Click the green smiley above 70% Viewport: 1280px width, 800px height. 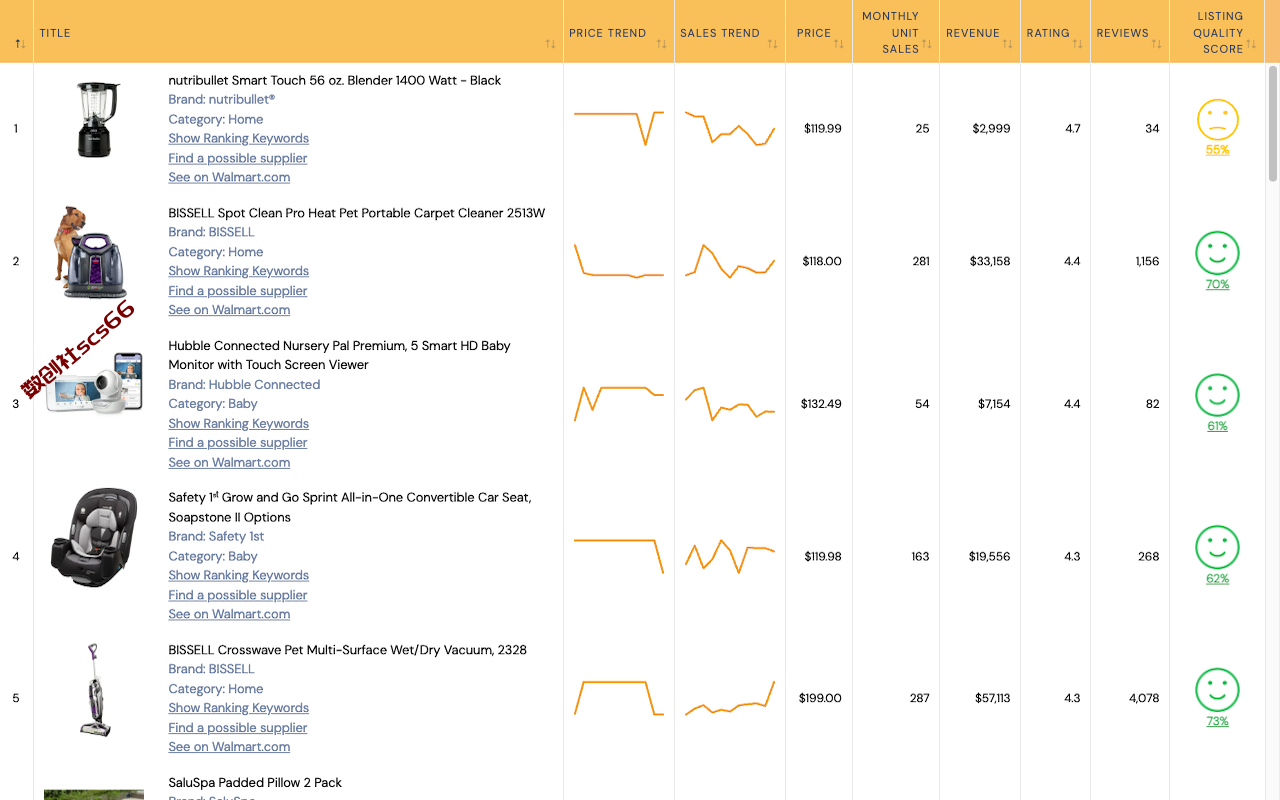click(x=1217, y=254)
